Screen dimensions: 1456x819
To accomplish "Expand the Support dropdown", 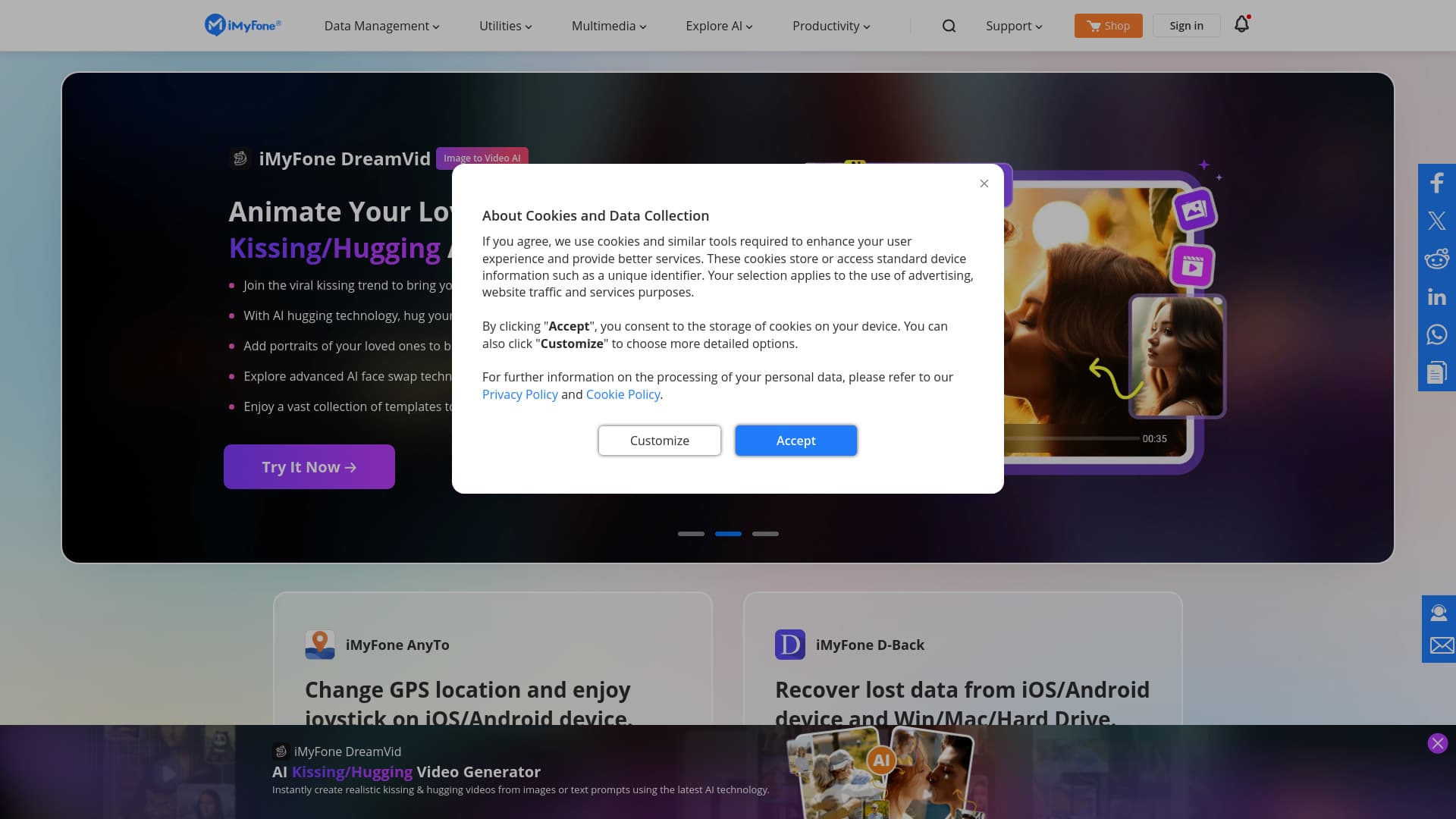I will [x=1012, y=25].
